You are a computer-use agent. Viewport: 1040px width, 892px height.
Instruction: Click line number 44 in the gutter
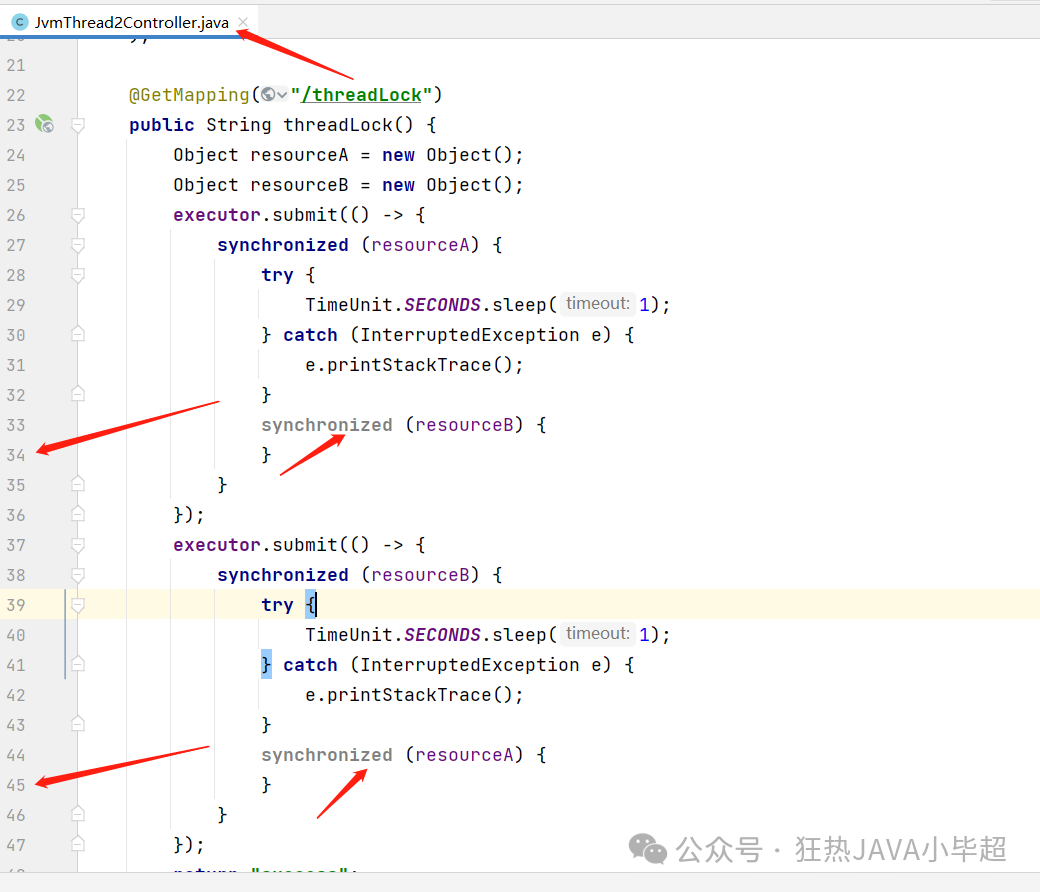click(x=16, y=755)
